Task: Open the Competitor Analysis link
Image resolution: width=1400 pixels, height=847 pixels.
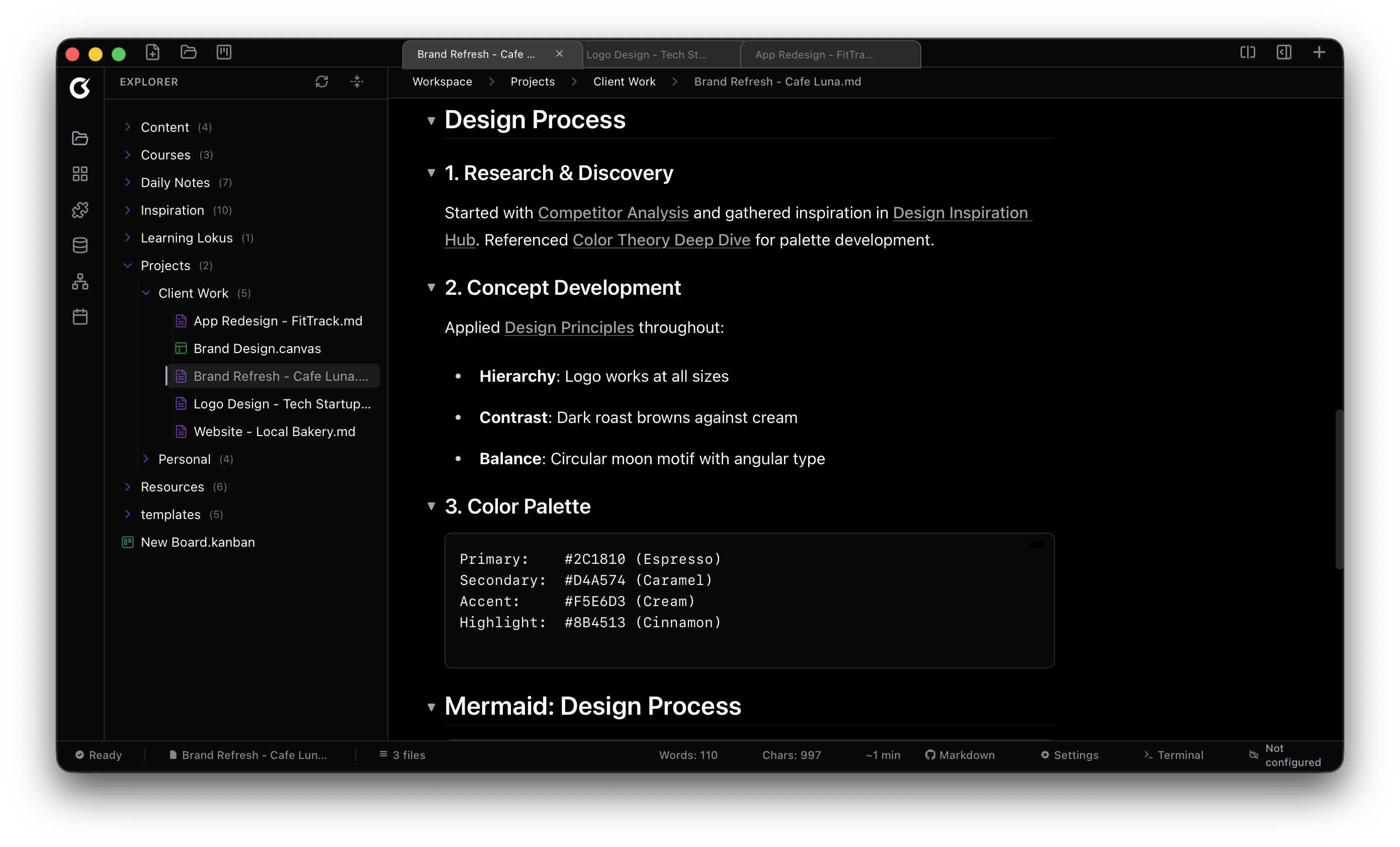Action: (x=612, y=213)
